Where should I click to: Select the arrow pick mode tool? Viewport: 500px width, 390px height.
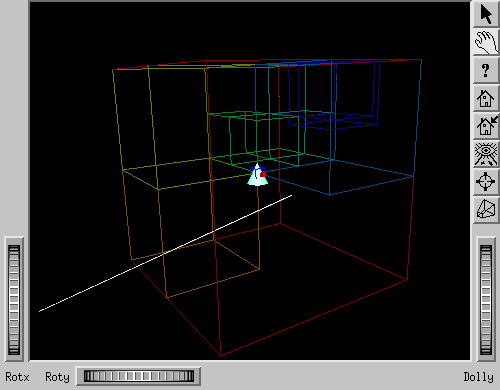[x=486, y=14]
